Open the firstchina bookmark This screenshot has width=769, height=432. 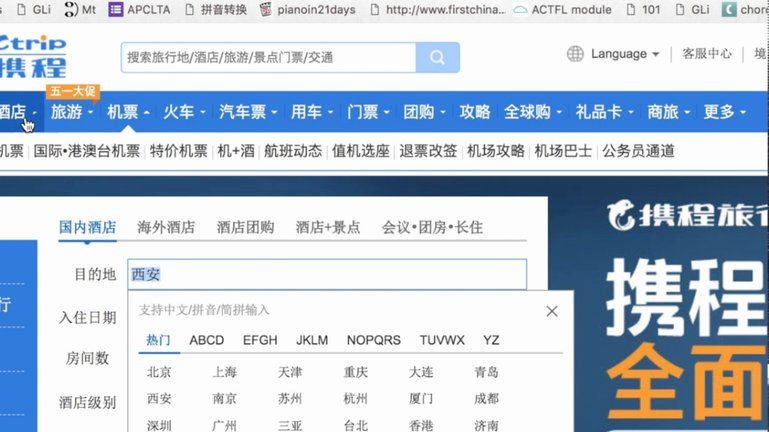click(437, 9)
